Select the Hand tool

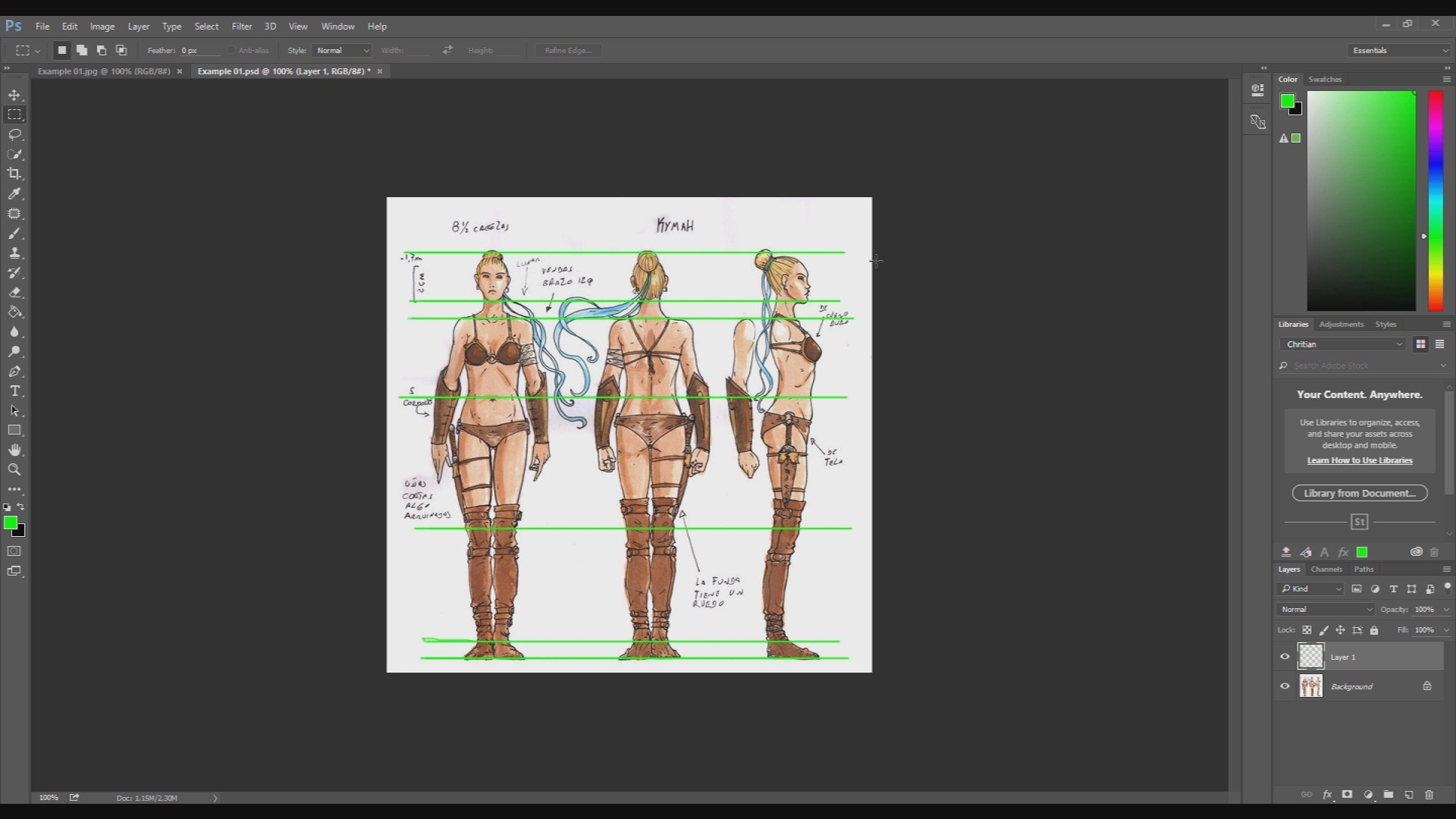pyautogui.click(x=14, y=450)
